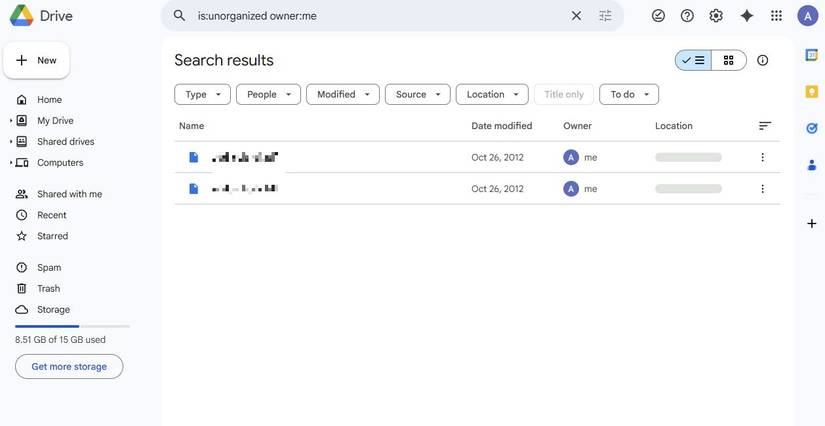Click the storage usage progress bar
Screen dimensions: 825x426
[72, 327]
